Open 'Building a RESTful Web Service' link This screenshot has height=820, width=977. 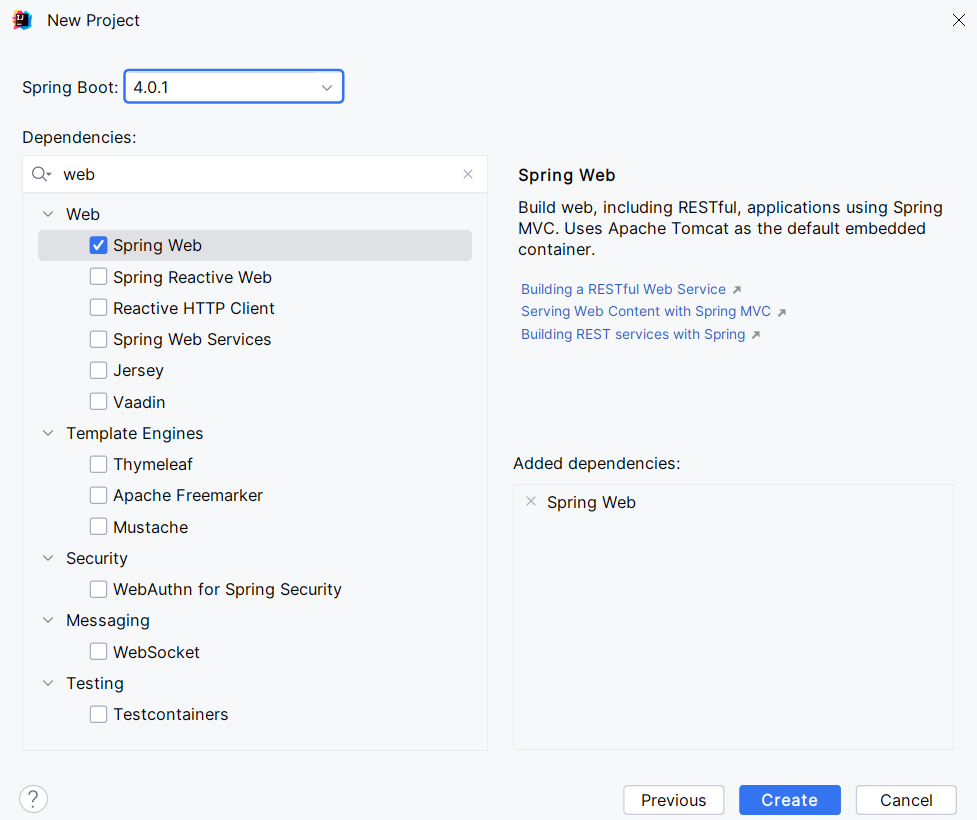[x=623, y=289]
